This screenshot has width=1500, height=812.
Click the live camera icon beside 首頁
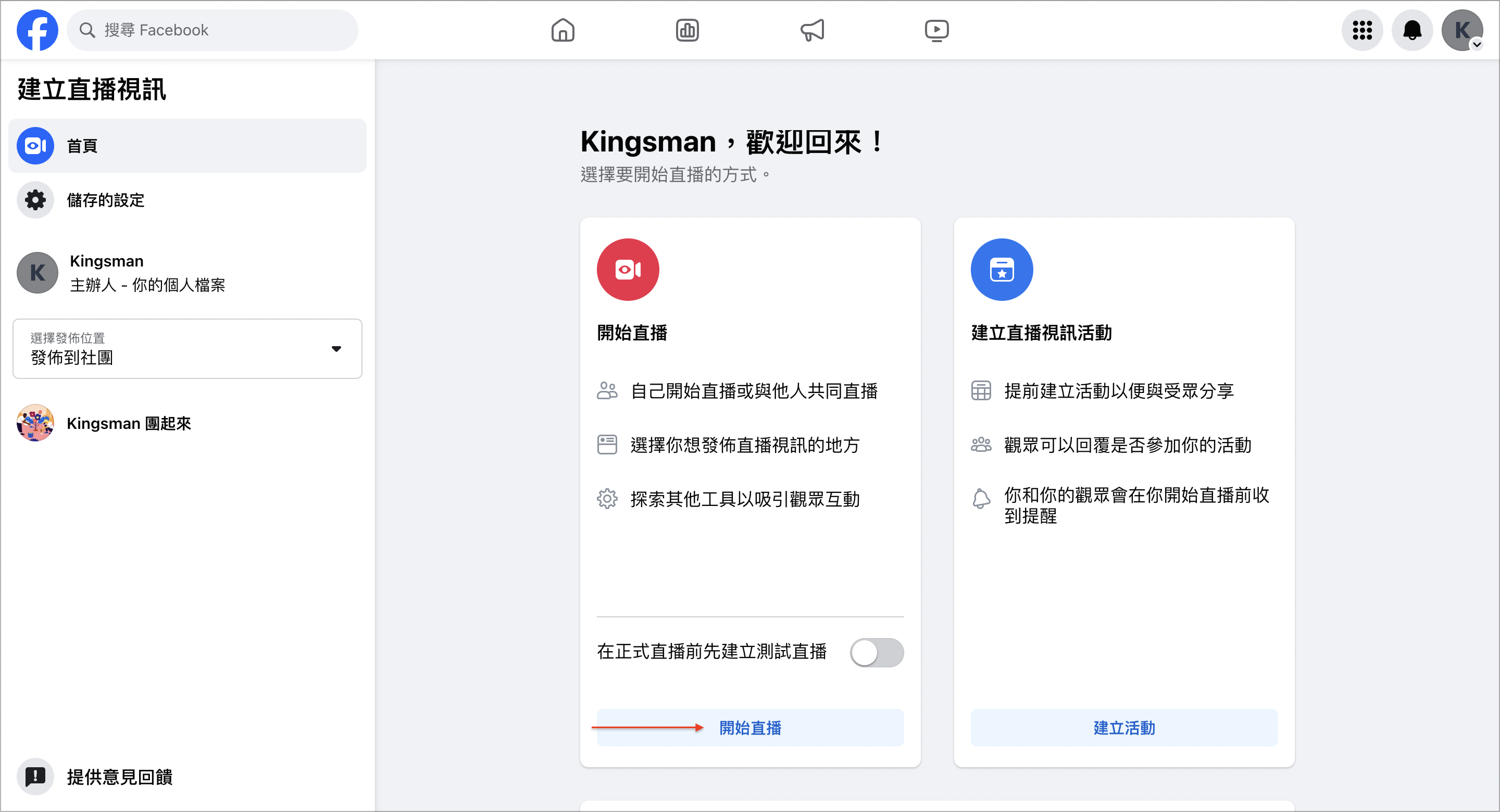point(35,146)
